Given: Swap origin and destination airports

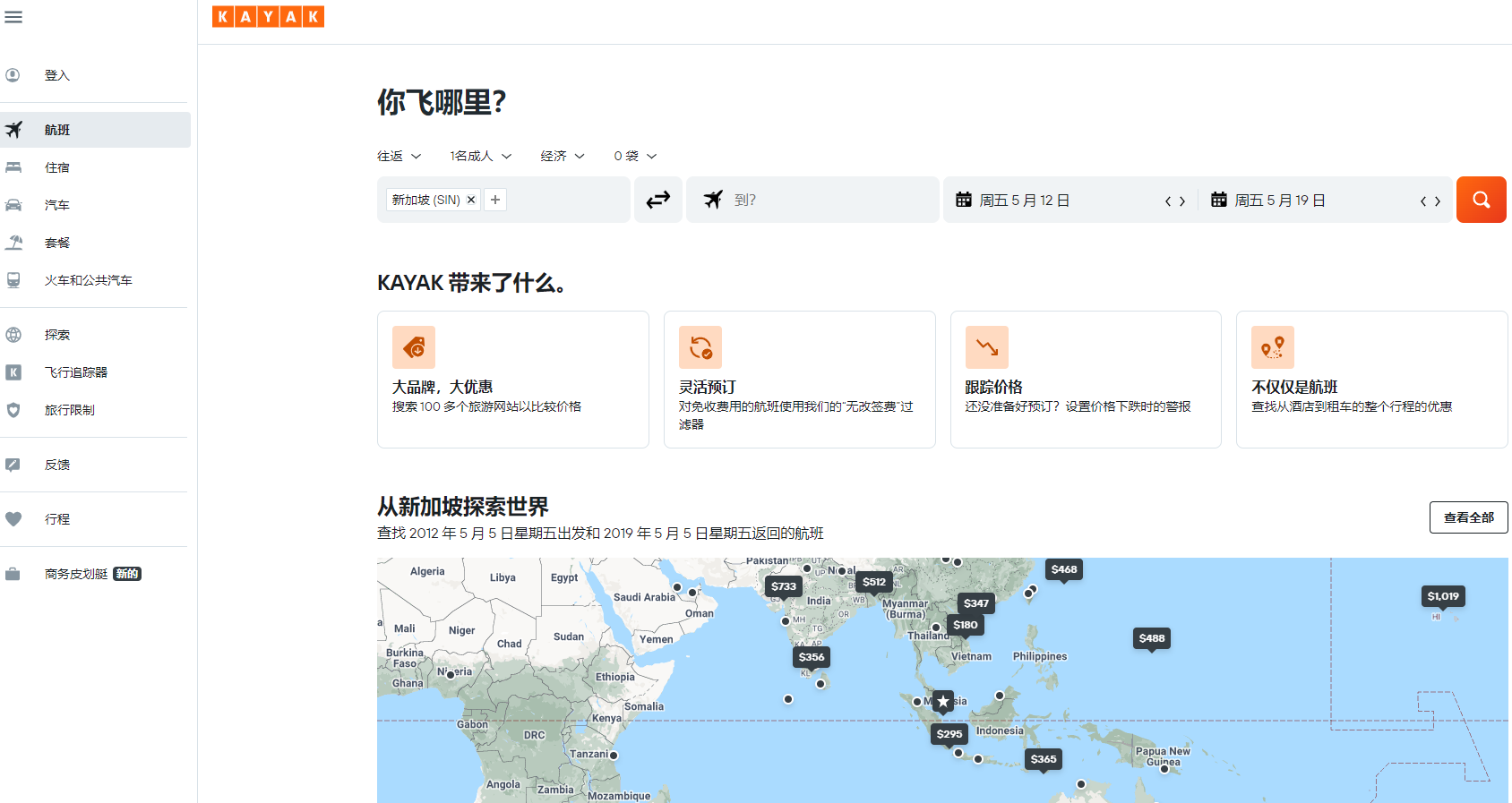Looking at the screenshot, I should click(658, 200).
